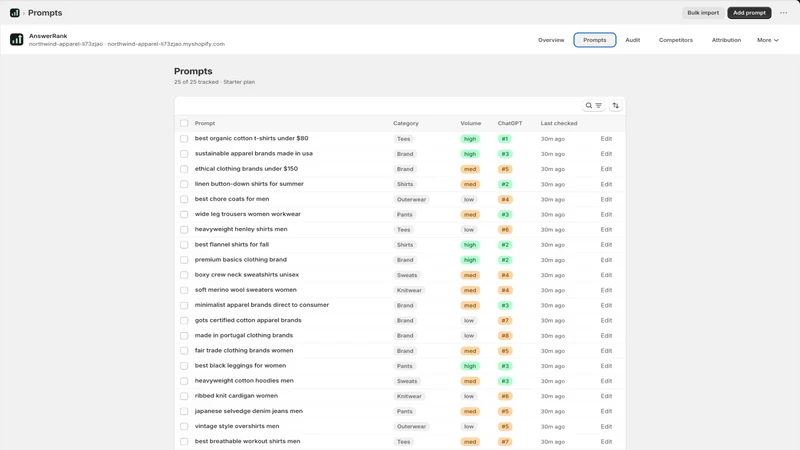800x450 pixels.
Task: Click med volume badge on 'wide leg trousers' row
Action: 470,215
